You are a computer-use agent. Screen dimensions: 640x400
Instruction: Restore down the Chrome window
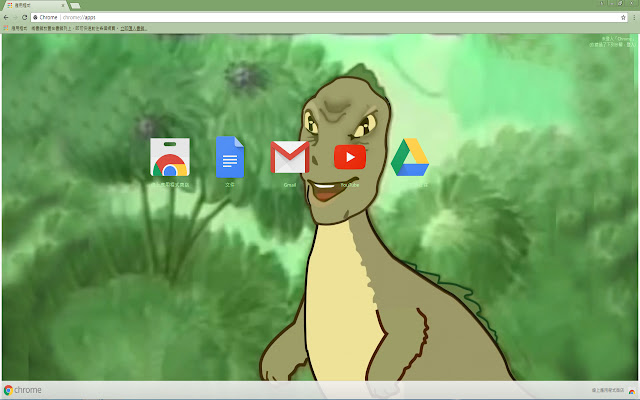(620, 3)
